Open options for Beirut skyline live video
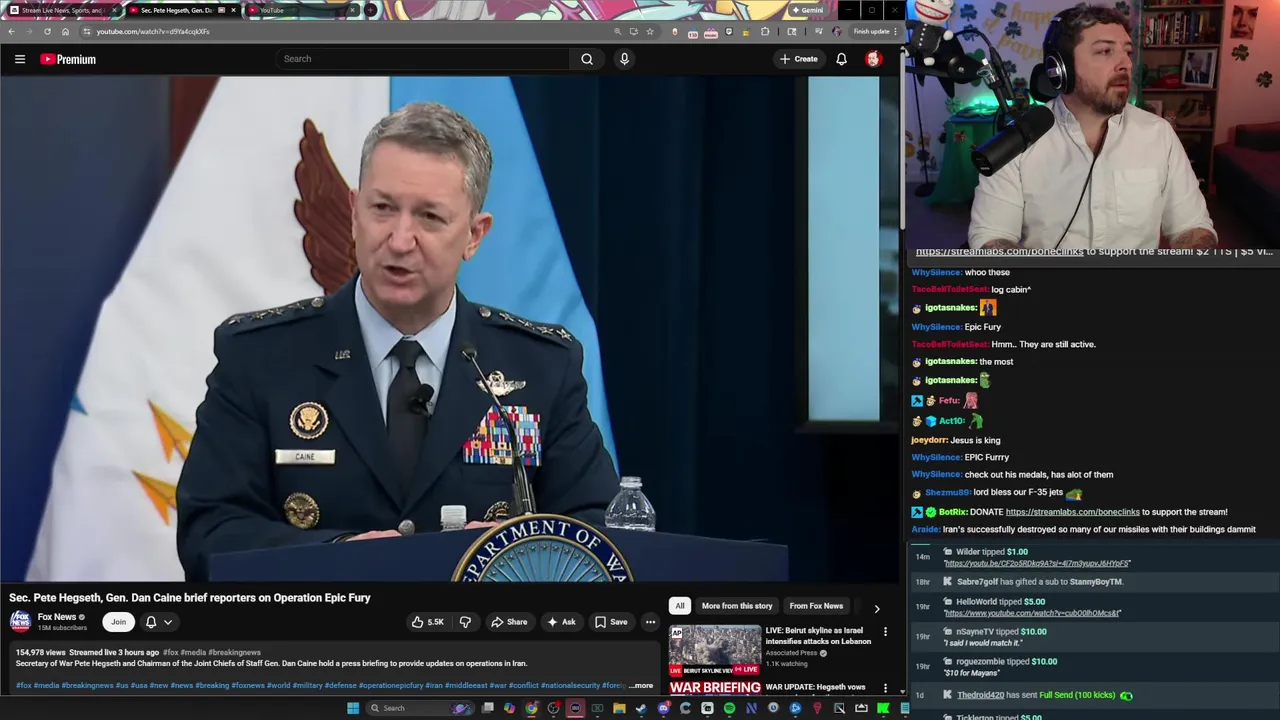The width and height of the screenshot is (1280, 720). (885, 632)
